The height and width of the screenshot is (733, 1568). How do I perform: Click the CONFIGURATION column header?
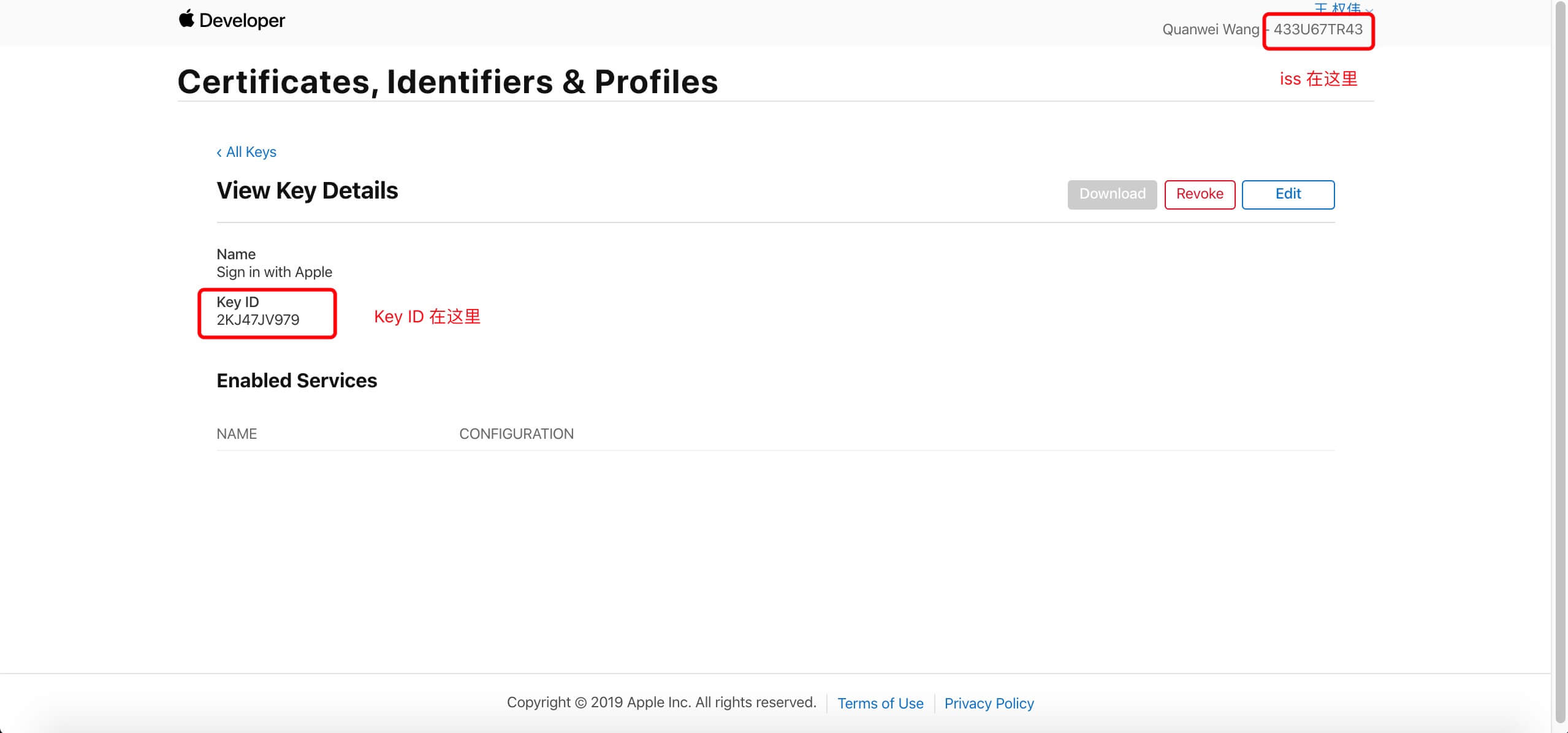[x=516, y=434]
